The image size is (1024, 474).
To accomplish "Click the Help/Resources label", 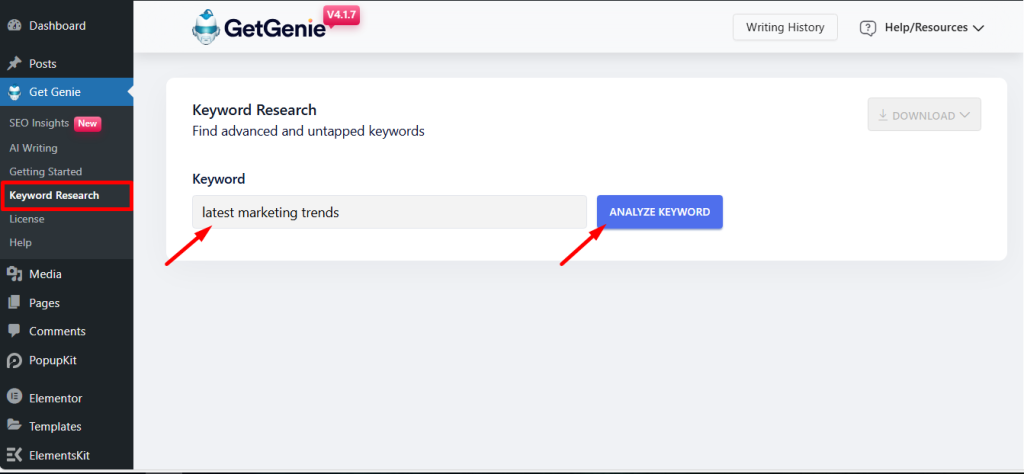I will click(x=926, y=27).
